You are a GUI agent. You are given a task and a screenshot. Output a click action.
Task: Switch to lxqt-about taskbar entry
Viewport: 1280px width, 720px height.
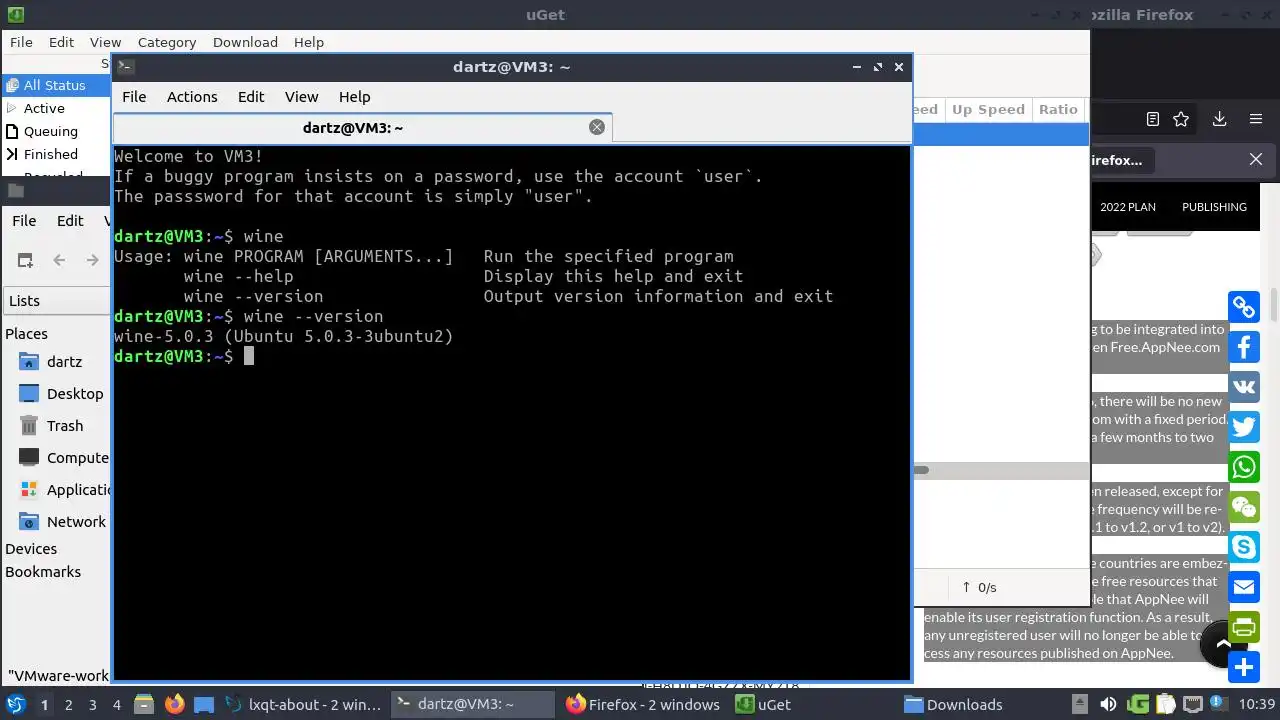(304, 704)
